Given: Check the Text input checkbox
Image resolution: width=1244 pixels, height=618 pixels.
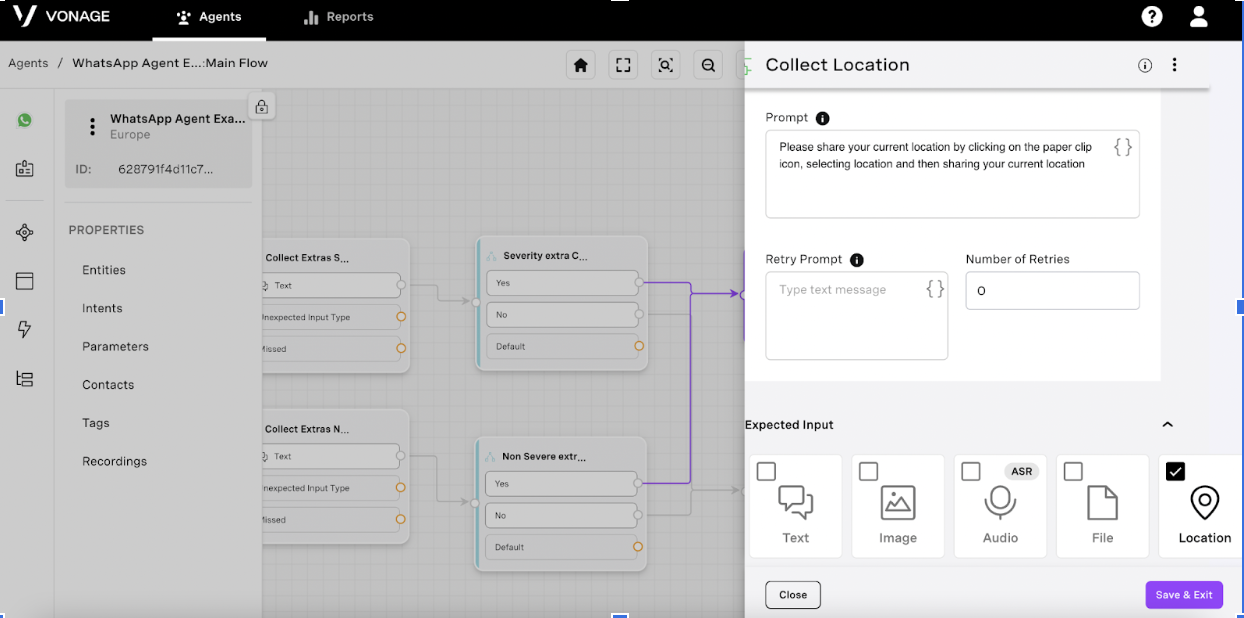Looking at the screenshot, I should click(x=767, y=471).
